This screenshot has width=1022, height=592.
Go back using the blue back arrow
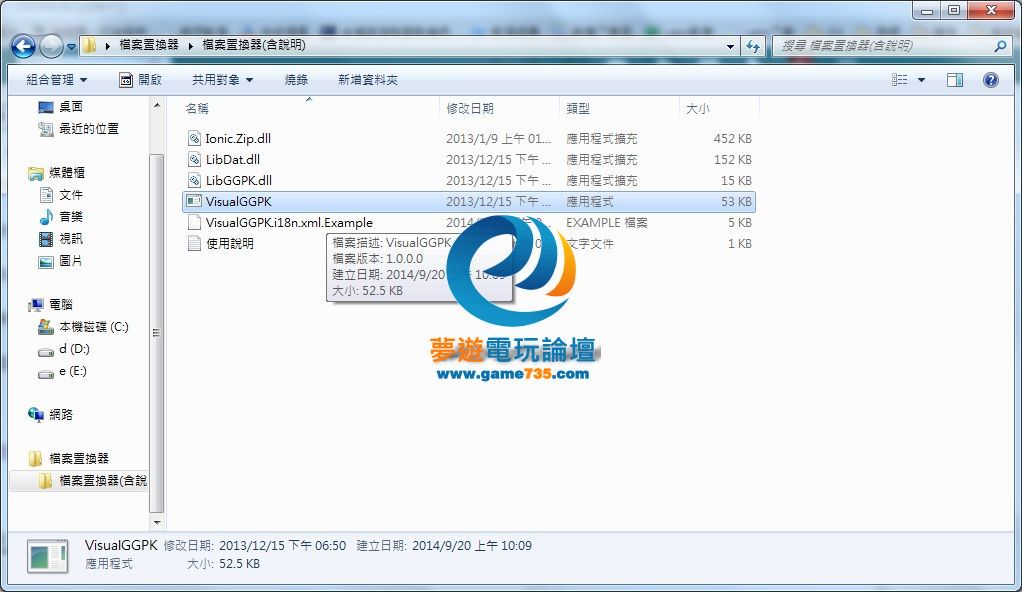pyautogui.click(x=23, y=46)
